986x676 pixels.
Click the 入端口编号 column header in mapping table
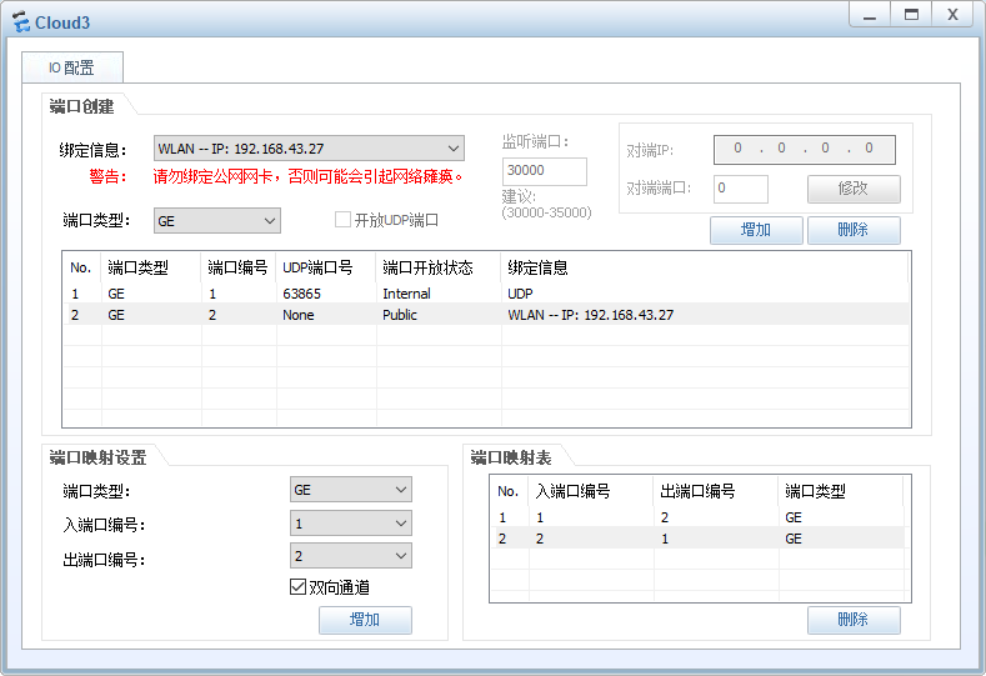tap(591, 491)
